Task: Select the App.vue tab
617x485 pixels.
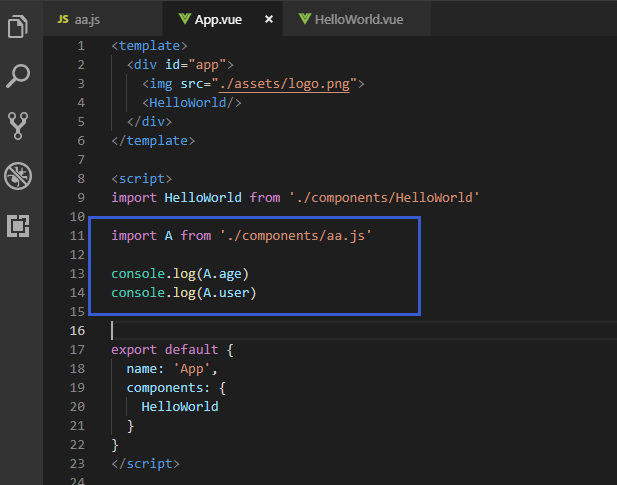Action: [x=222, y=19]
